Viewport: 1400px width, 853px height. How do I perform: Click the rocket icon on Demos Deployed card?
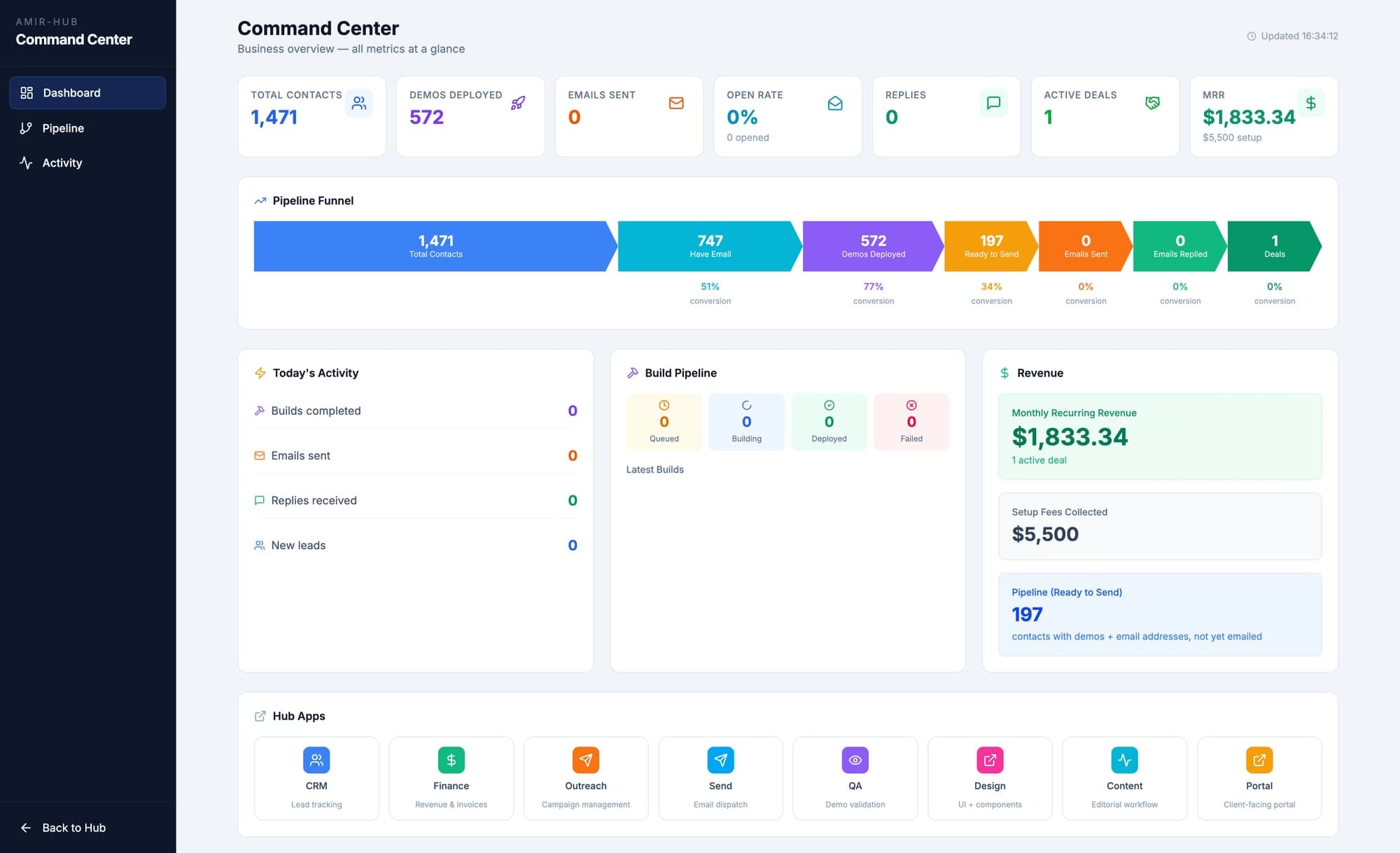coord(518,103)
